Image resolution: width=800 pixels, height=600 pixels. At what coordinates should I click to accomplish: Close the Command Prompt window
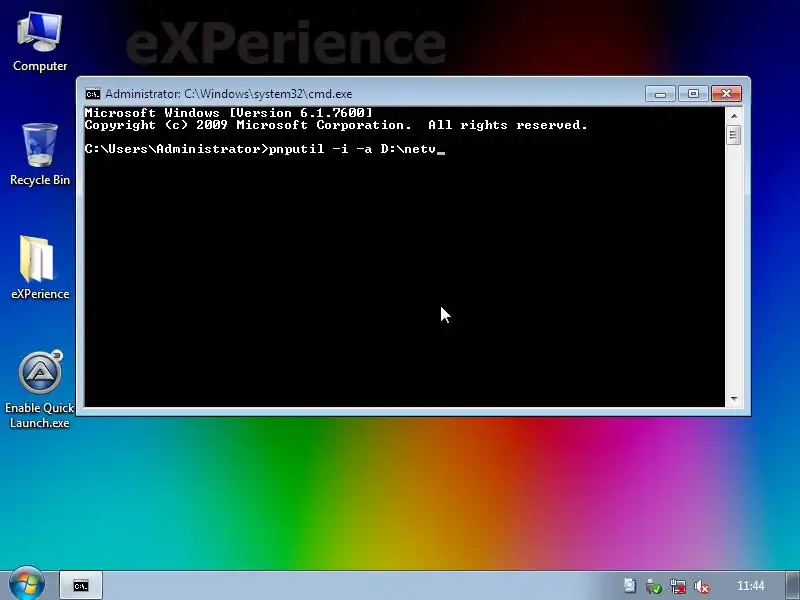coord(726,94)
